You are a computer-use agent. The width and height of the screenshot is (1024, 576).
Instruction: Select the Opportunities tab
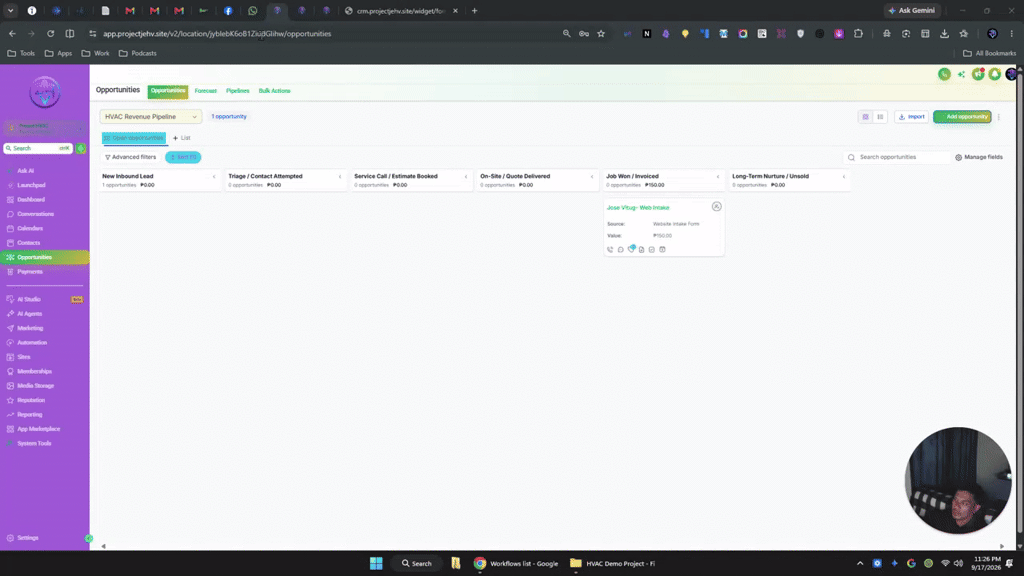[168, 91]
